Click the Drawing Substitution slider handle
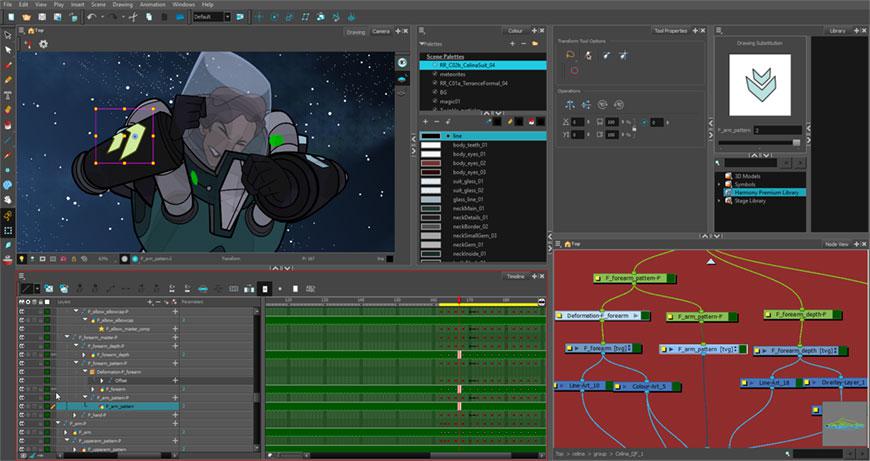The height and width of the screenshot is (461, 870). tap(797, 143)
